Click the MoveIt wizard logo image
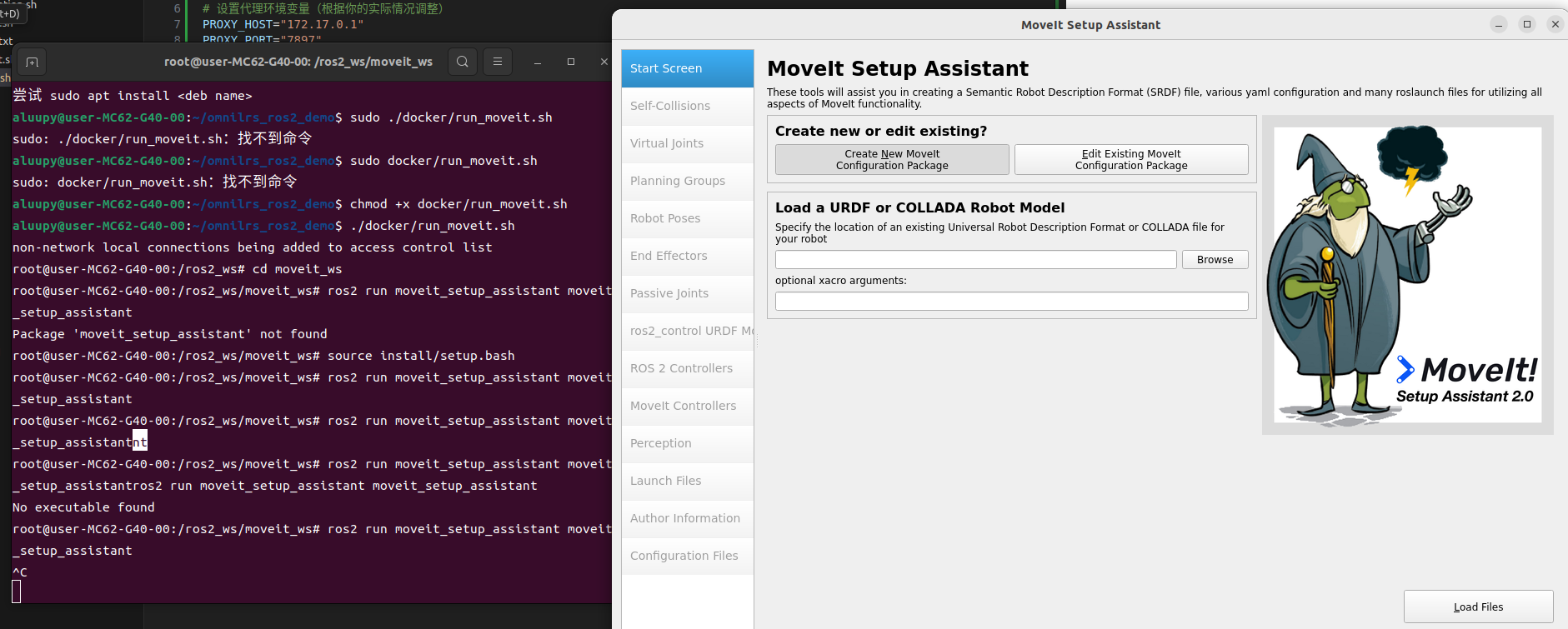The width and height of the screenshot is (1568, 629). point(1407,275)
